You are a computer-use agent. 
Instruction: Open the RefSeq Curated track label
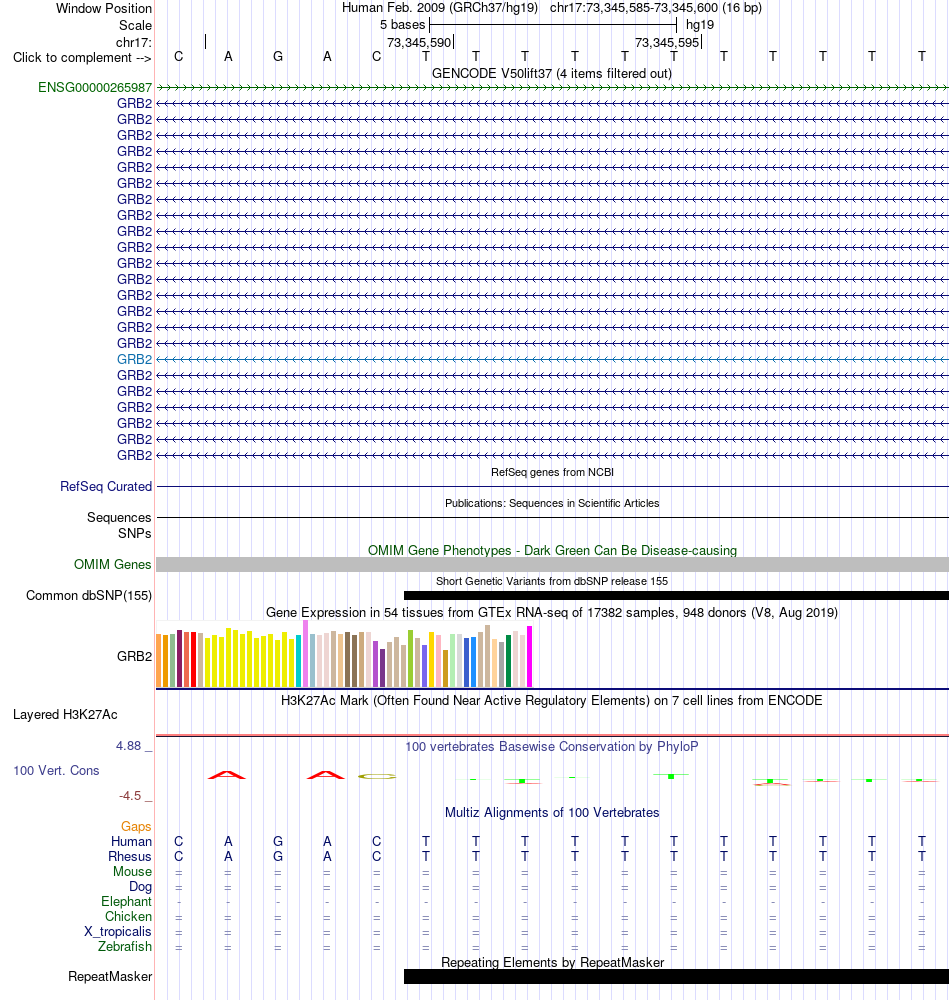pos(106,487)
